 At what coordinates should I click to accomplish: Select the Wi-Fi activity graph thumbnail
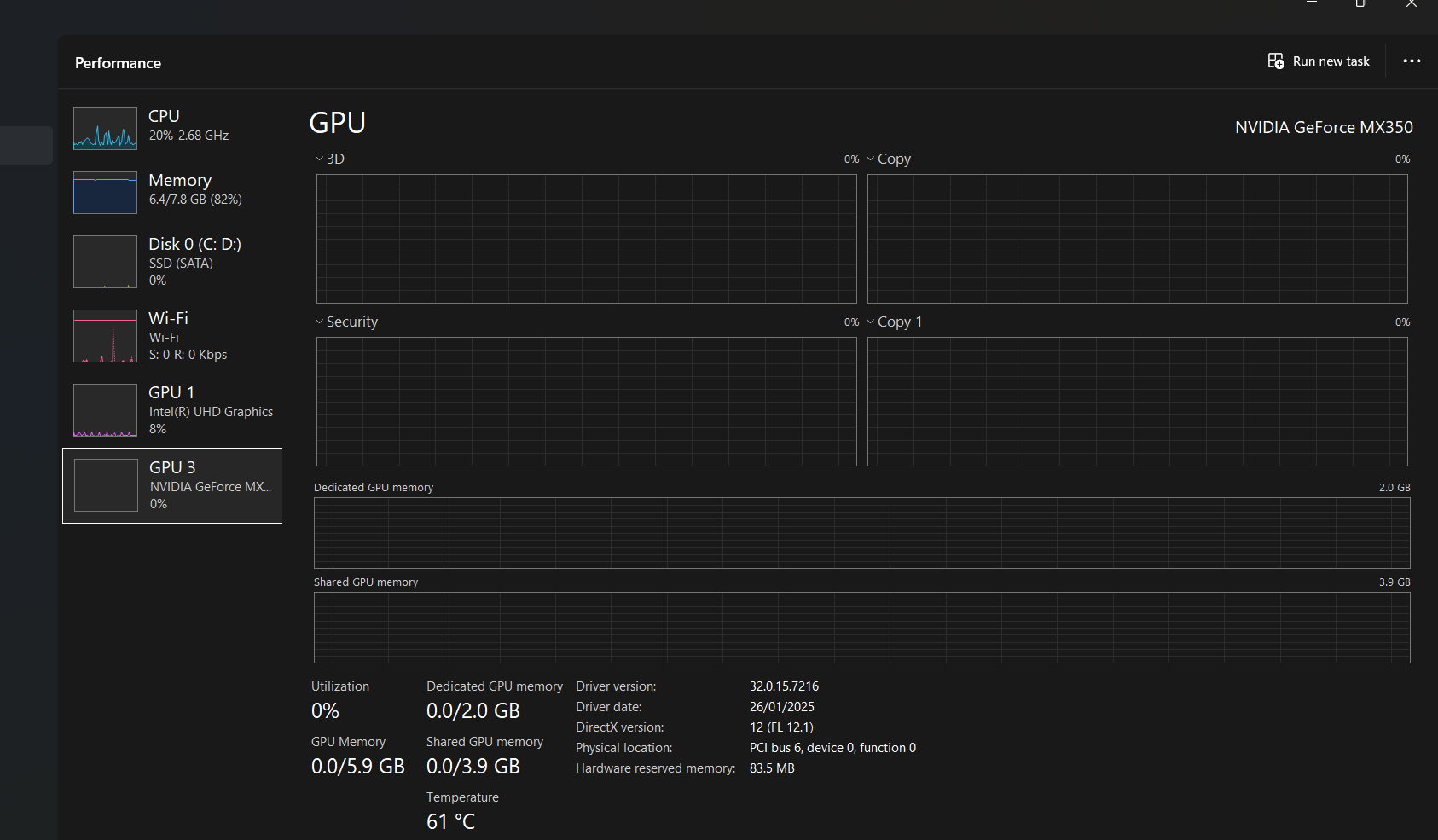tap(105, 336)
